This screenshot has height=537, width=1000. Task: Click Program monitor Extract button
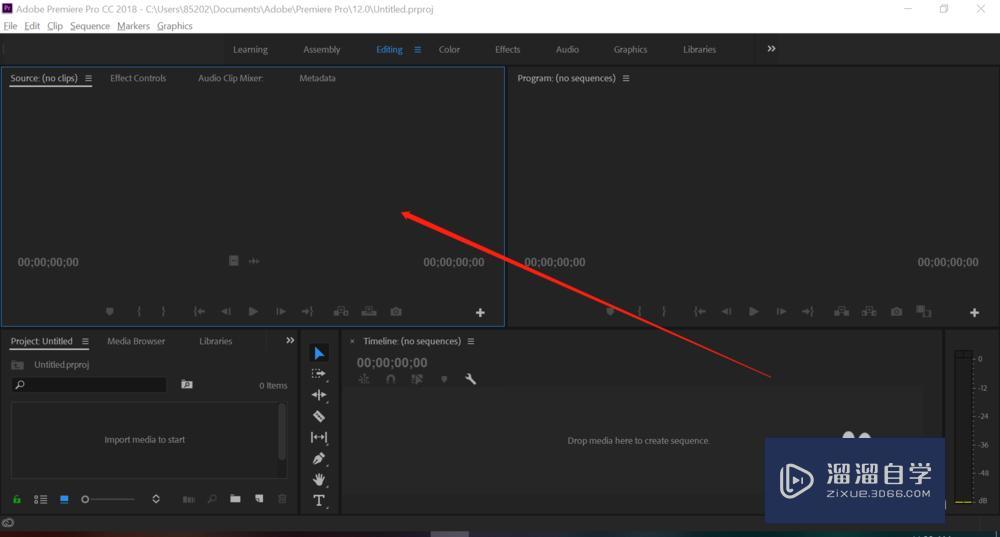[x=869, y=311]
